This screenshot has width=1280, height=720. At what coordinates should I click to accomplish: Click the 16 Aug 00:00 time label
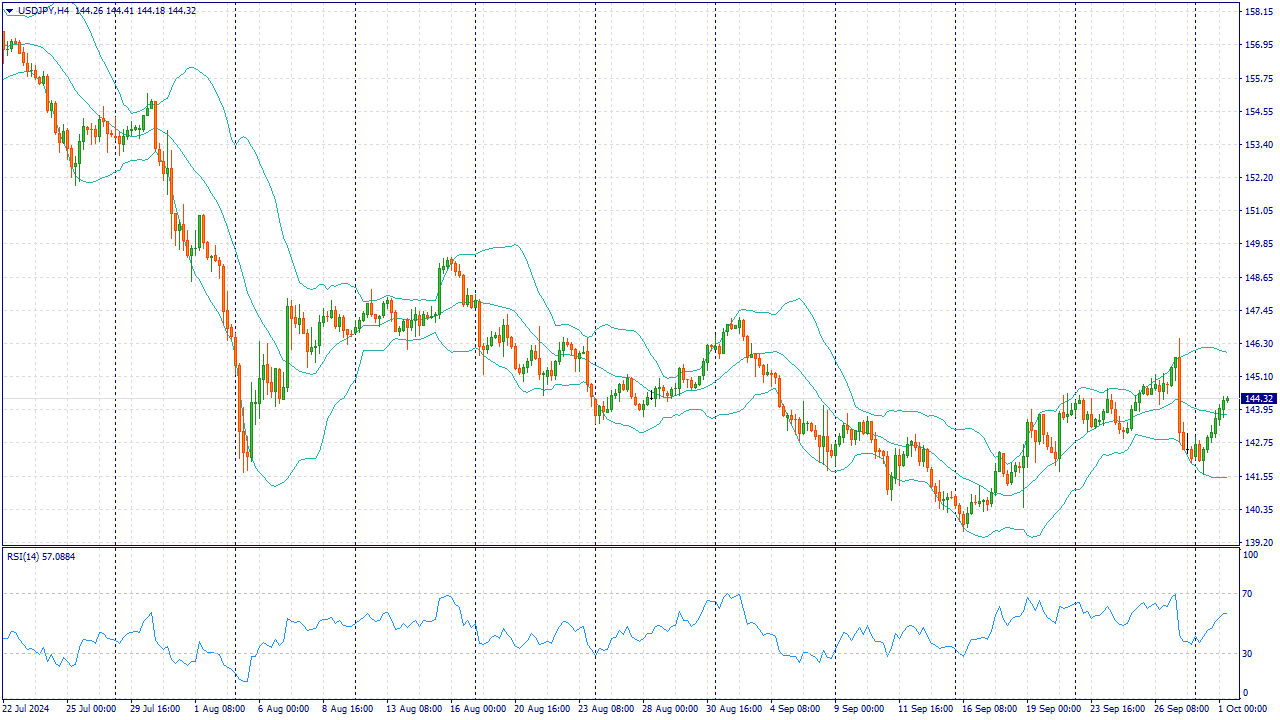pos(478,708)
